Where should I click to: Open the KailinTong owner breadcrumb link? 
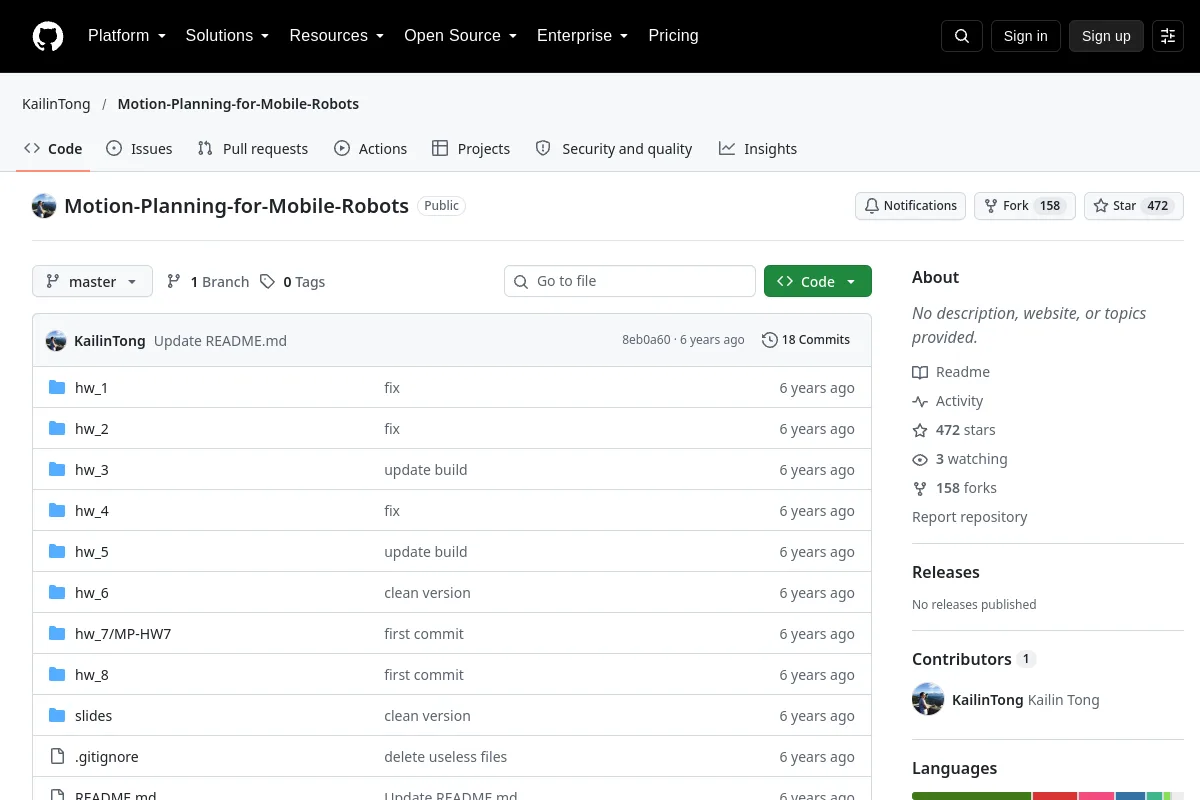point(56,104)
